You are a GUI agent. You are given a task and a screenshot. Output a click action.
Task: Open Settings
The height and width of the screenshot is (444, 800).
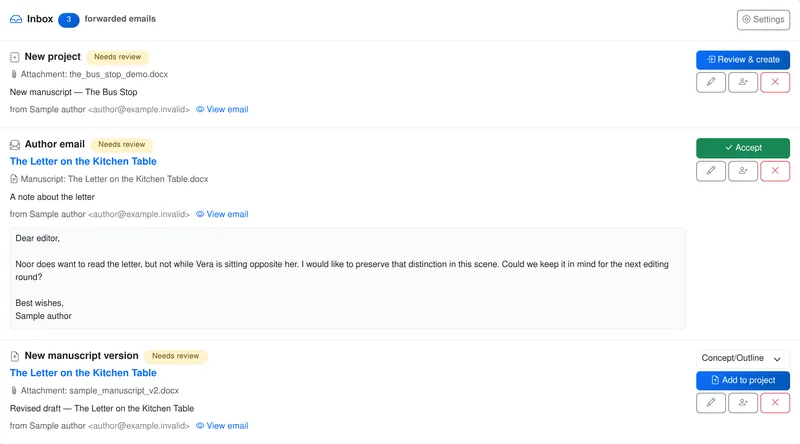click(x=763, y=20)
